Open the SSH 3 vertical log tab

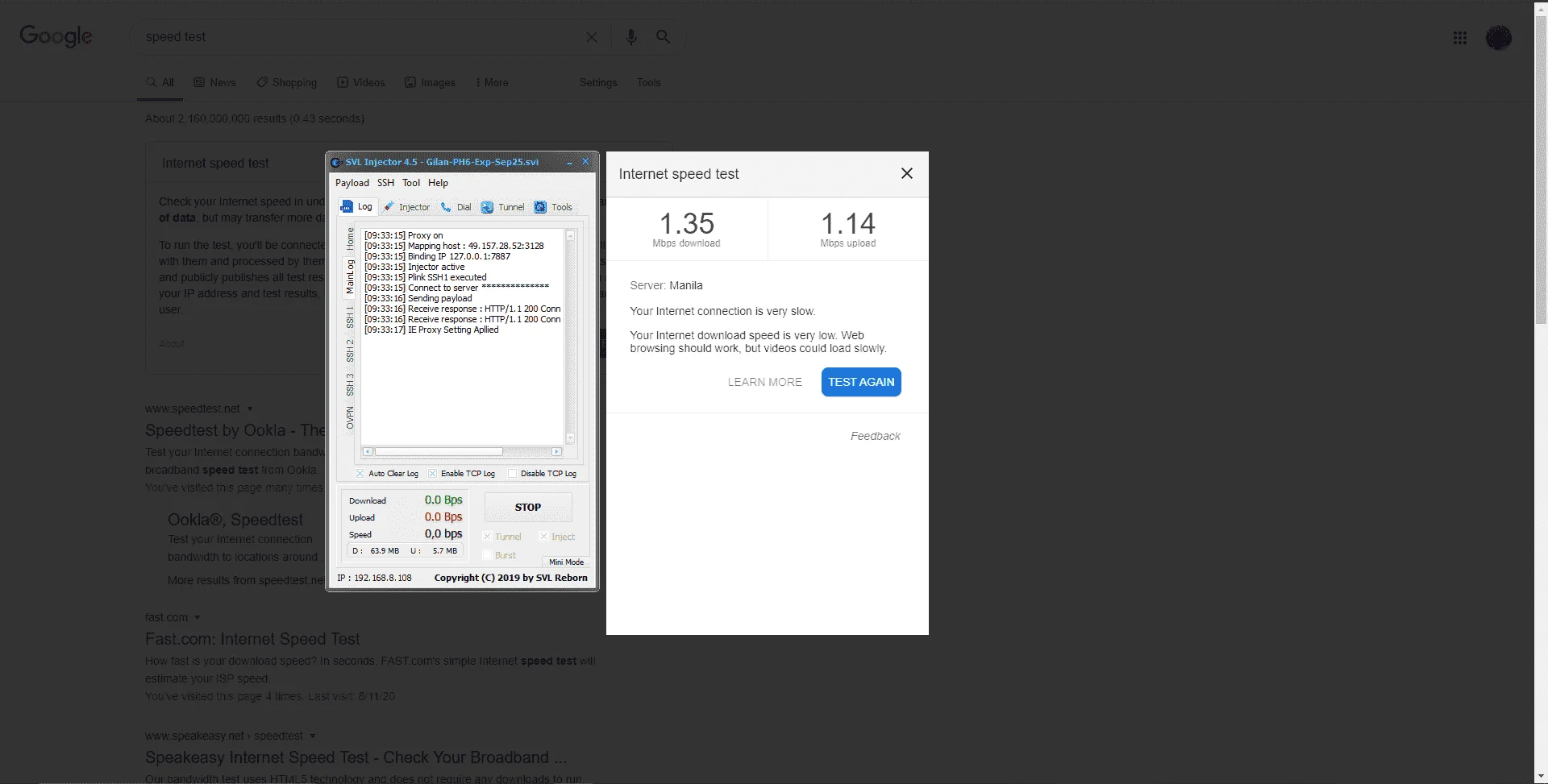point(350,385)
